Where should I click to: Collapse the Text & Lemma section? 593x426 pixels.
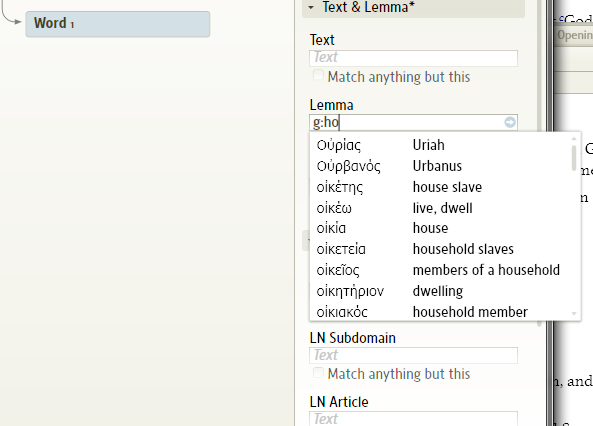(x=311, y=7)
